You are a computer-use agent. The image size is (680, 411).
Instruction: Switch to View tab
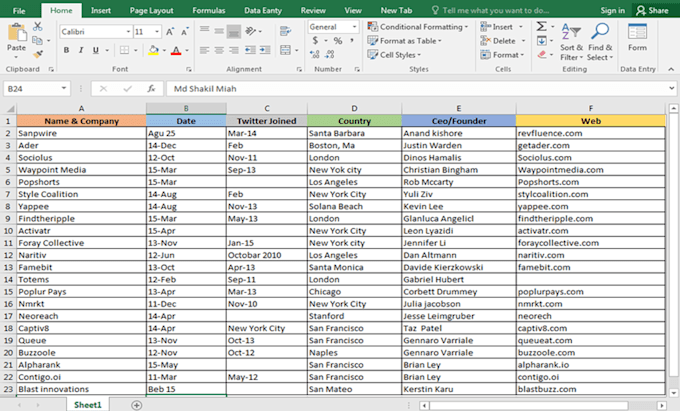pyautogui.click(x=353, y=10)
